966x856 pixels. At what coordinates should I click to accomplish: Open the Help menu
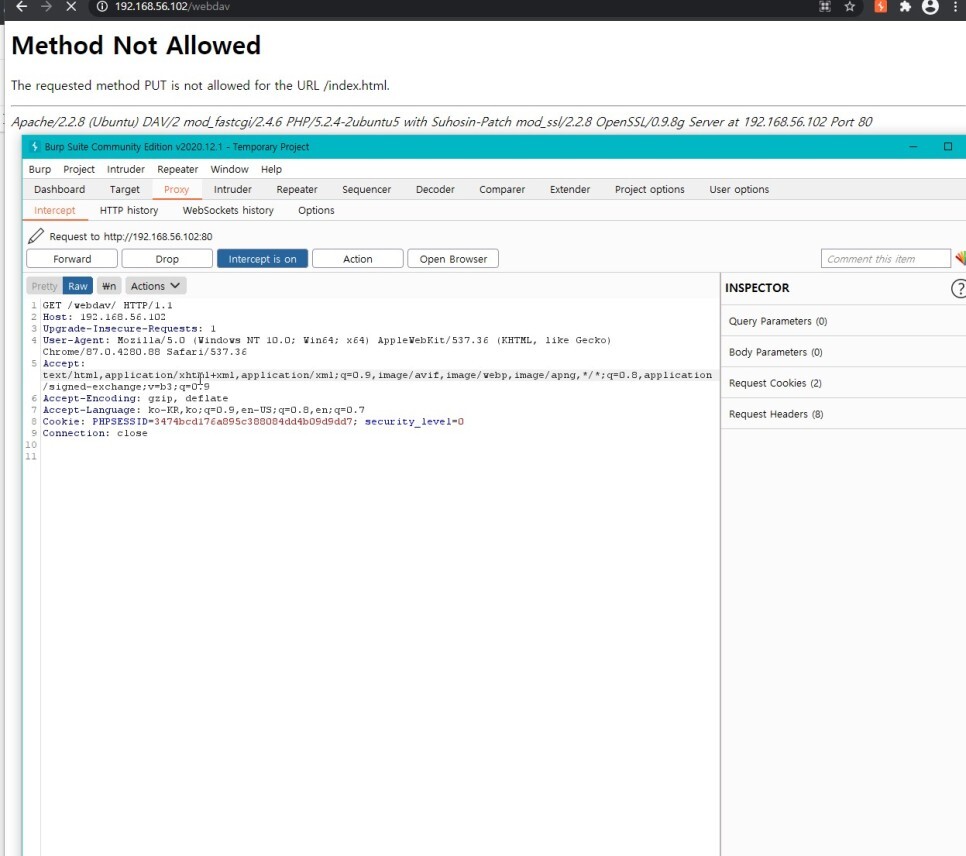click(x=271, y=169)
